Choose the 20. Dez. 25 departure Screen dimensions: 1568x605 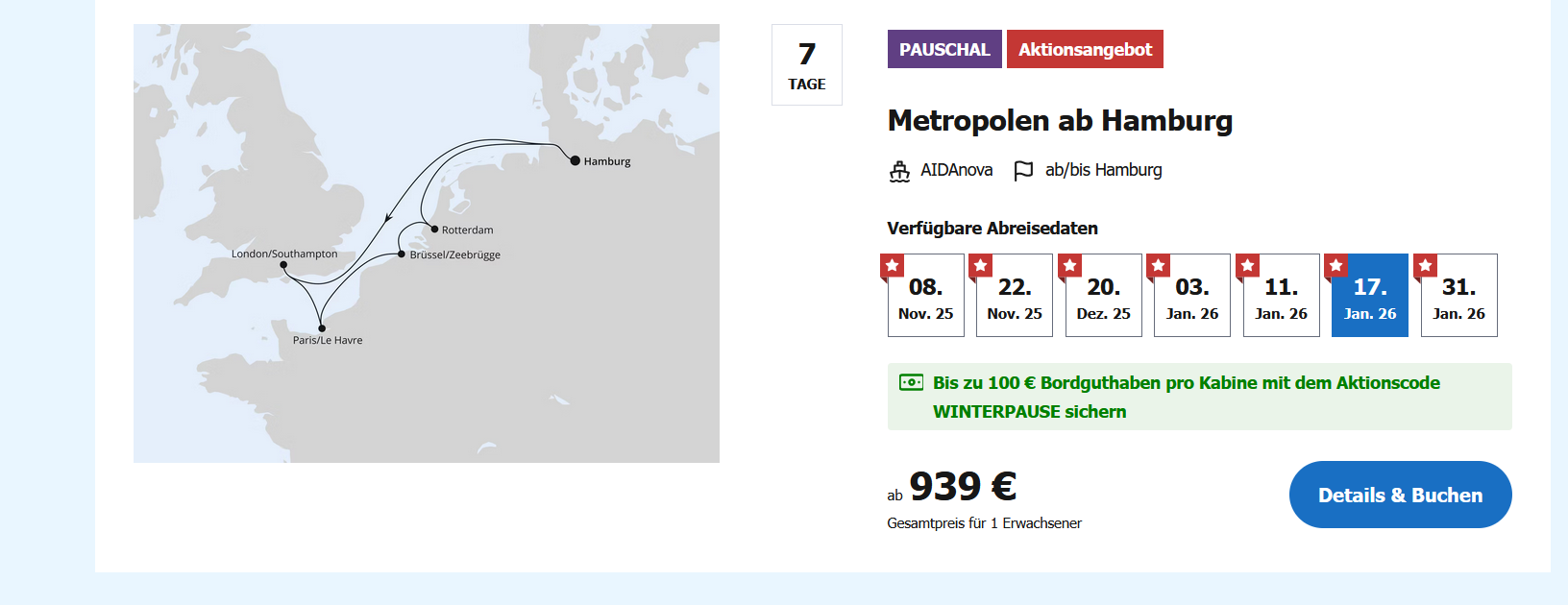(1103, 298)
